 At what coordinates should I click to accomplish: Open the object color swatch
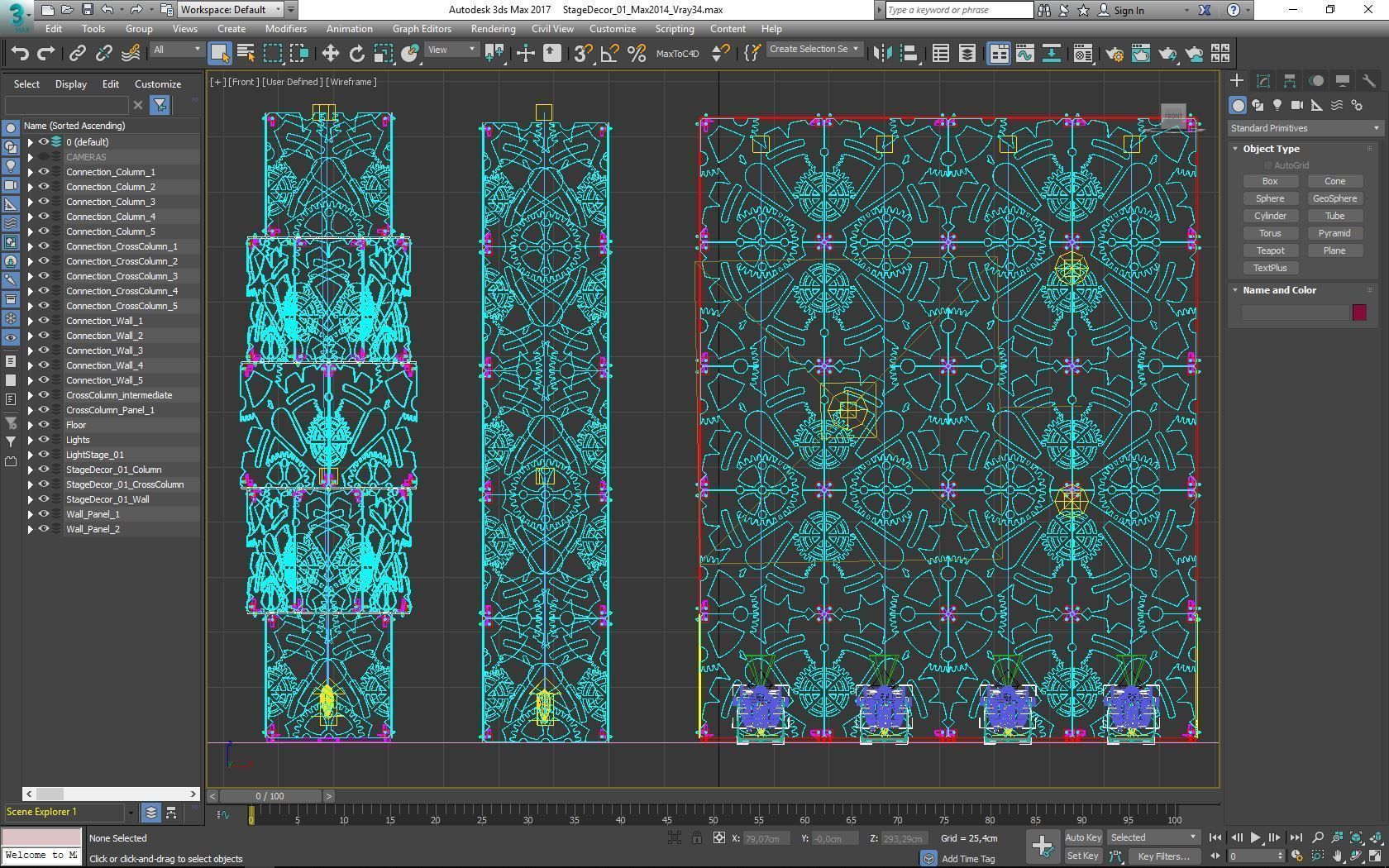click(1359, 312)
